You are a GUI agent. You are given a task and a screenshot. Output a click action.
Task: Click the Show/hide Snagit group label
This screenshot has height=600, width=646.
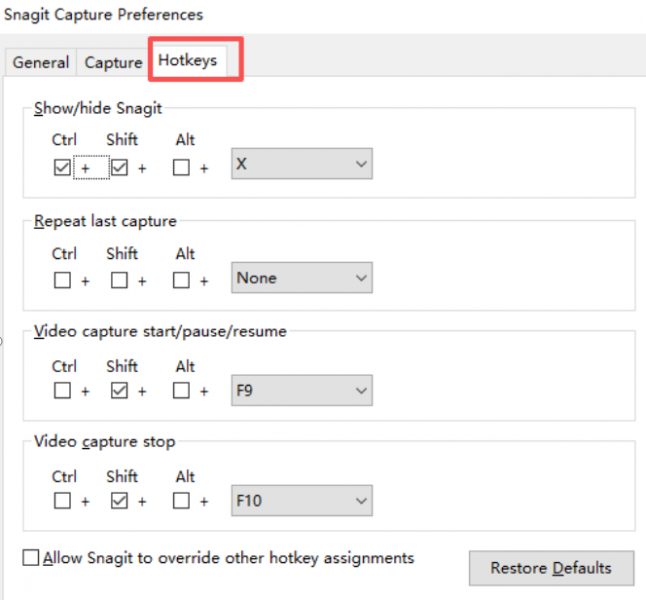tap(98, 108)
